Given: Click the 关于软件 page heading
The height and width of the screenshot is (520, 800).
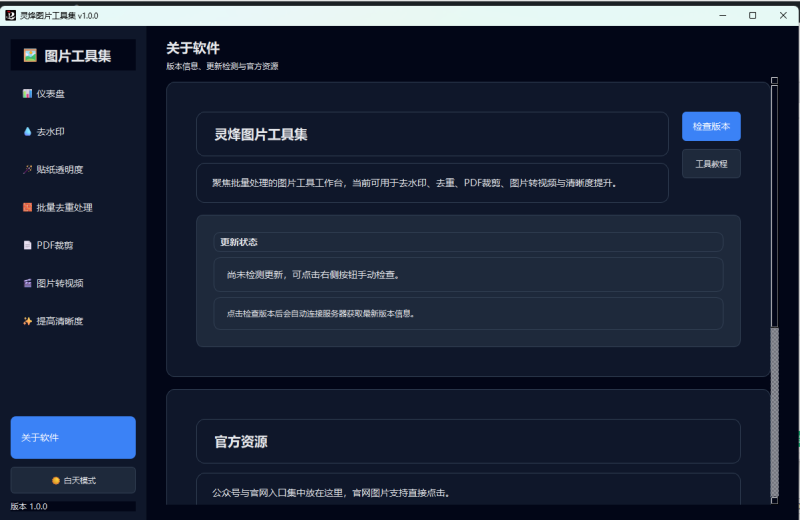Looking at the screenshot, I should point(193,48).
